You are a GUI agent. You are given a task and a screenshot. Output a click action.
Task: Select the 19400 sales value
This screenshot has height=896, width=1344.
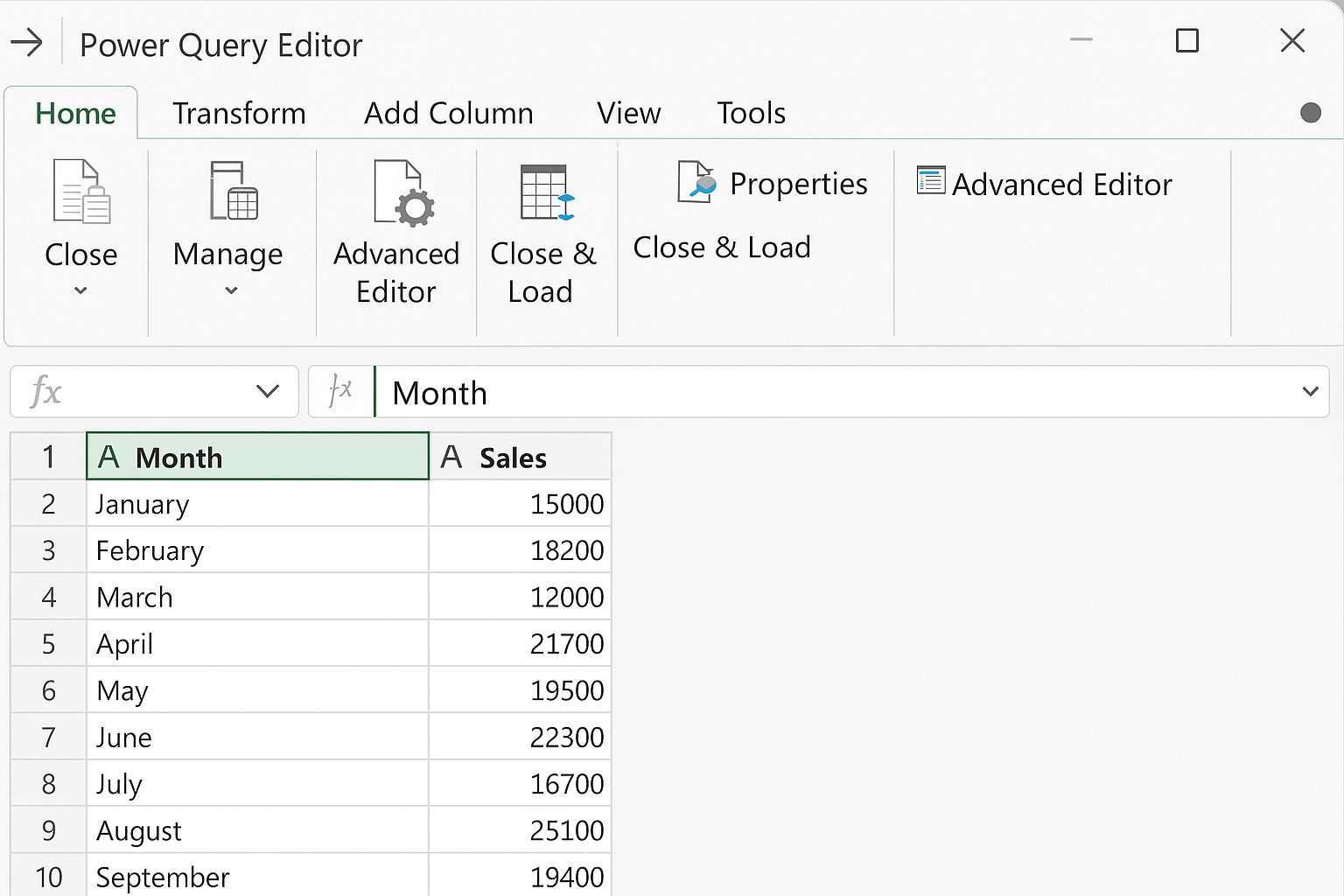(520, 875)
